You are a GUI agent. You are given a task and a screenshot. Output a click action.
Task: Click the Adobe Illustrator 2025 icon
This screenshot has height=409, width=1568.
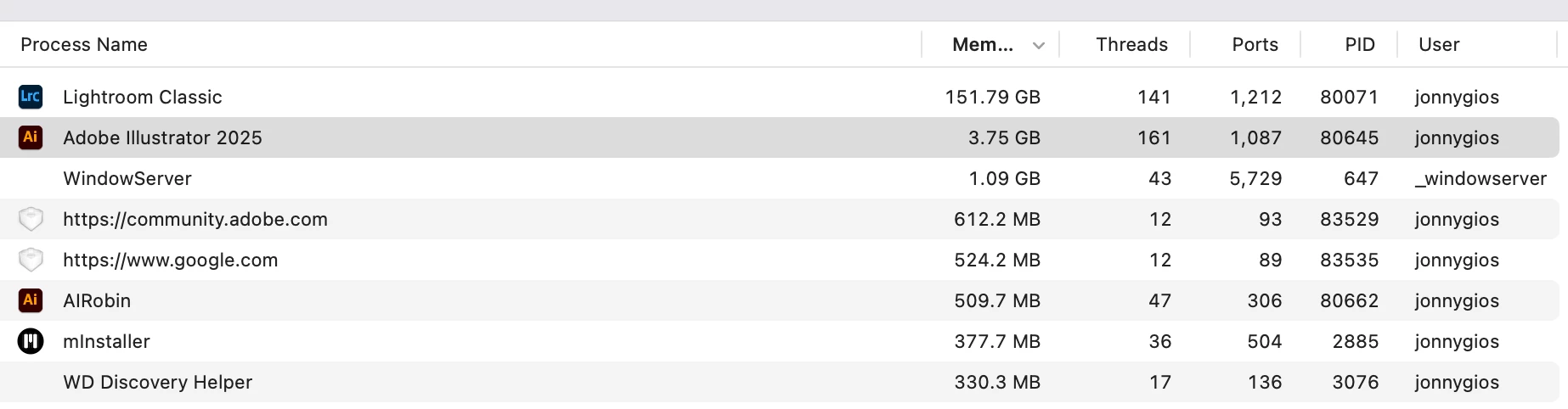point(31,137)
